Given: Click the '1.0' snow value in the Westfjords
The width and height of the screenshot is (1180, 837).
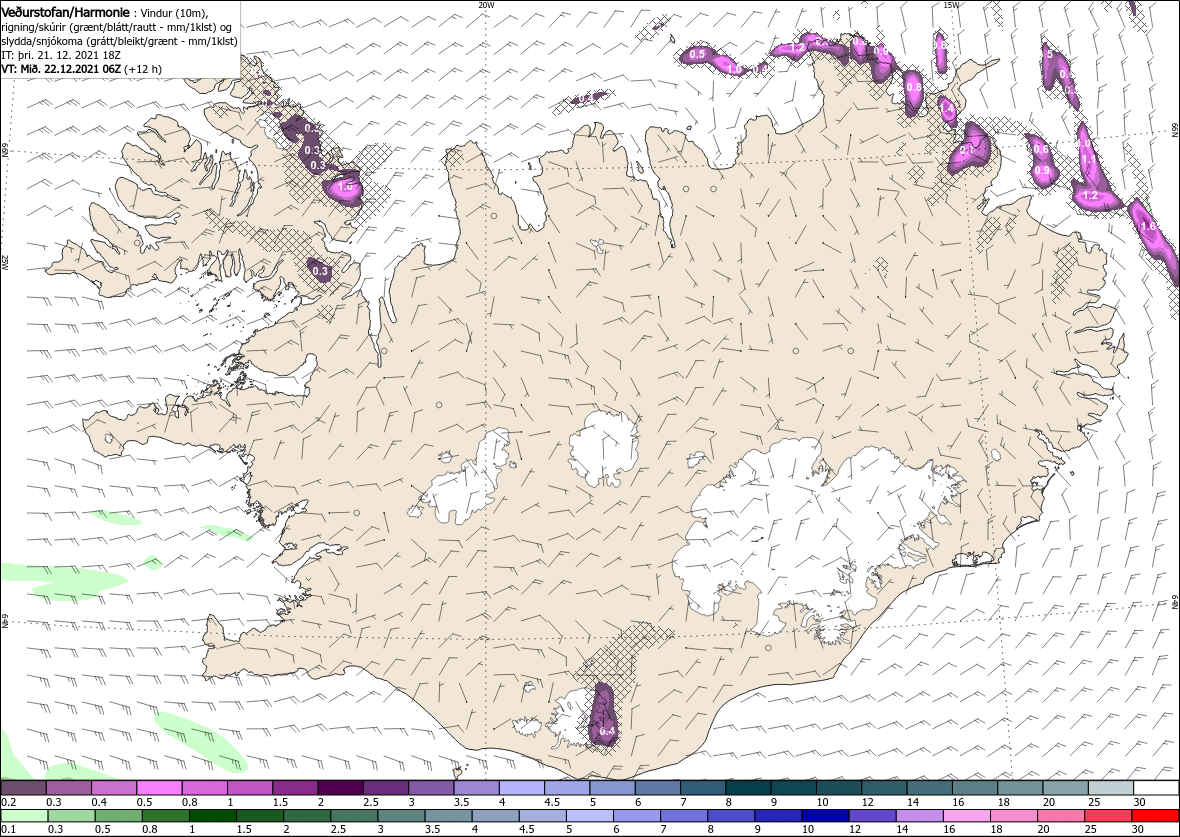Looking at the screenshot, I should pyautogui.click(x=346, y=186).
